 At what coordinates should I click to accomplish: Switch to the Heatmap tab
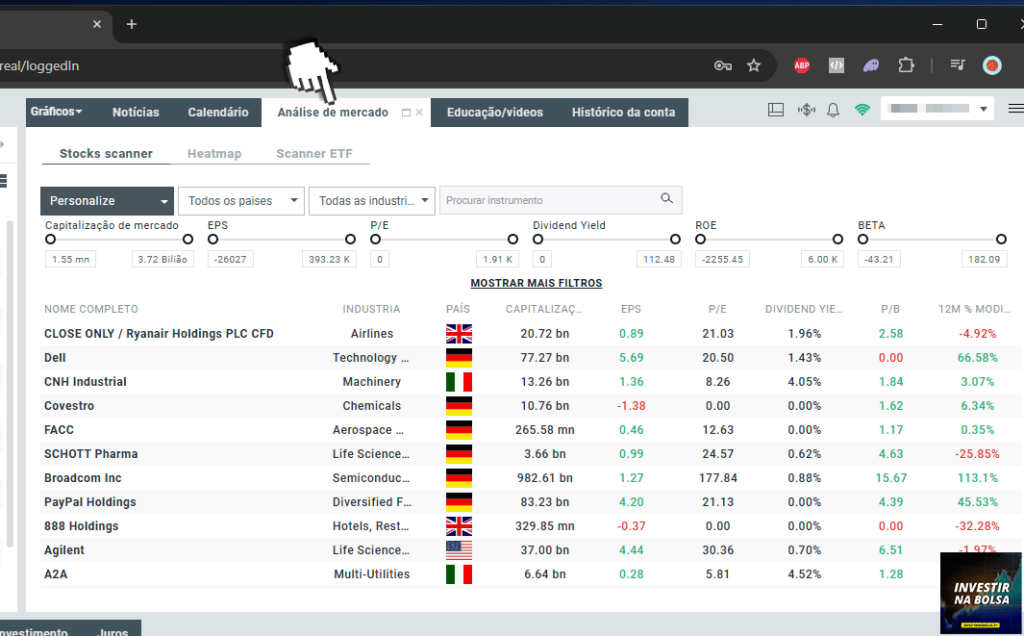[214, 153]
